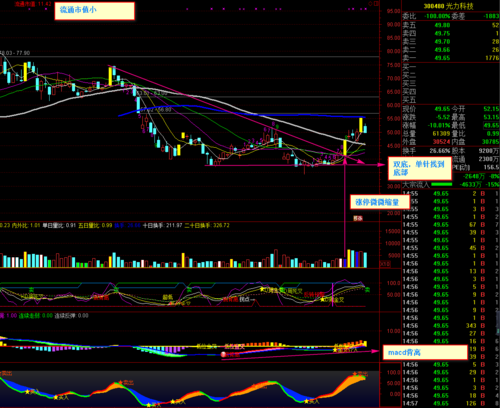Click the 五日量比 0.99 indicator label
The image size is (500, 408).
pyautogui.click(x=95, y=226)
